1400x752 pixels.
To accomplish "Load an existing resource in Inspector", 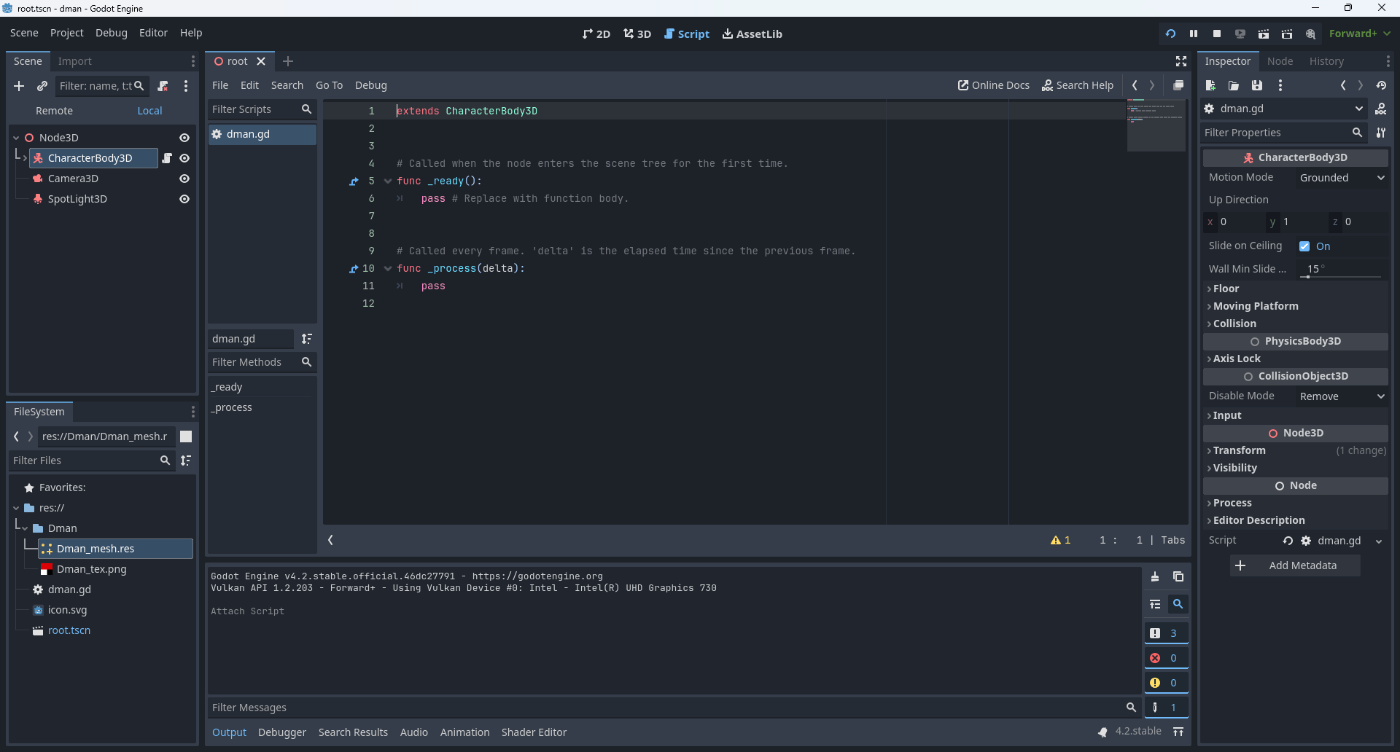I will [1234, 85].
